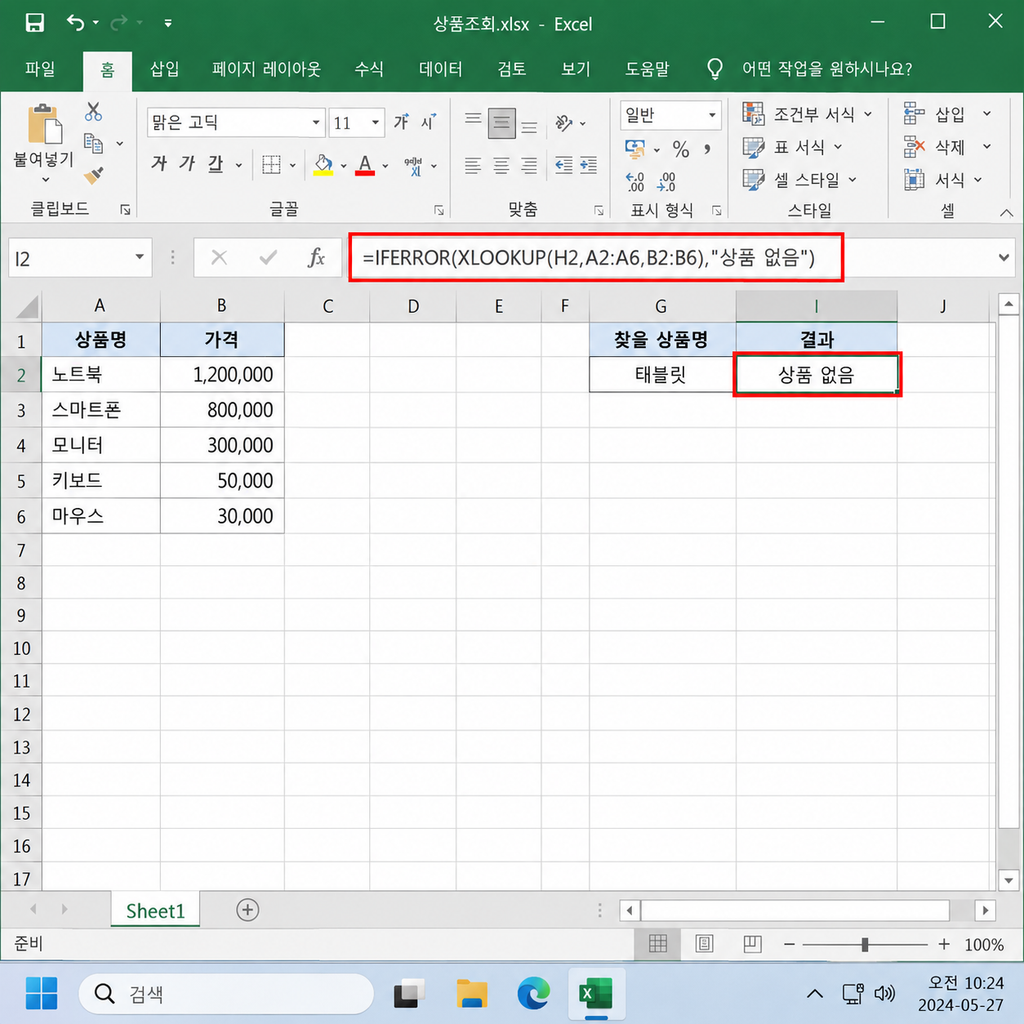Screen dimensions: 1024x1024
Task: Save the workbook with the floppy disk icon
Action: point(35,23)
